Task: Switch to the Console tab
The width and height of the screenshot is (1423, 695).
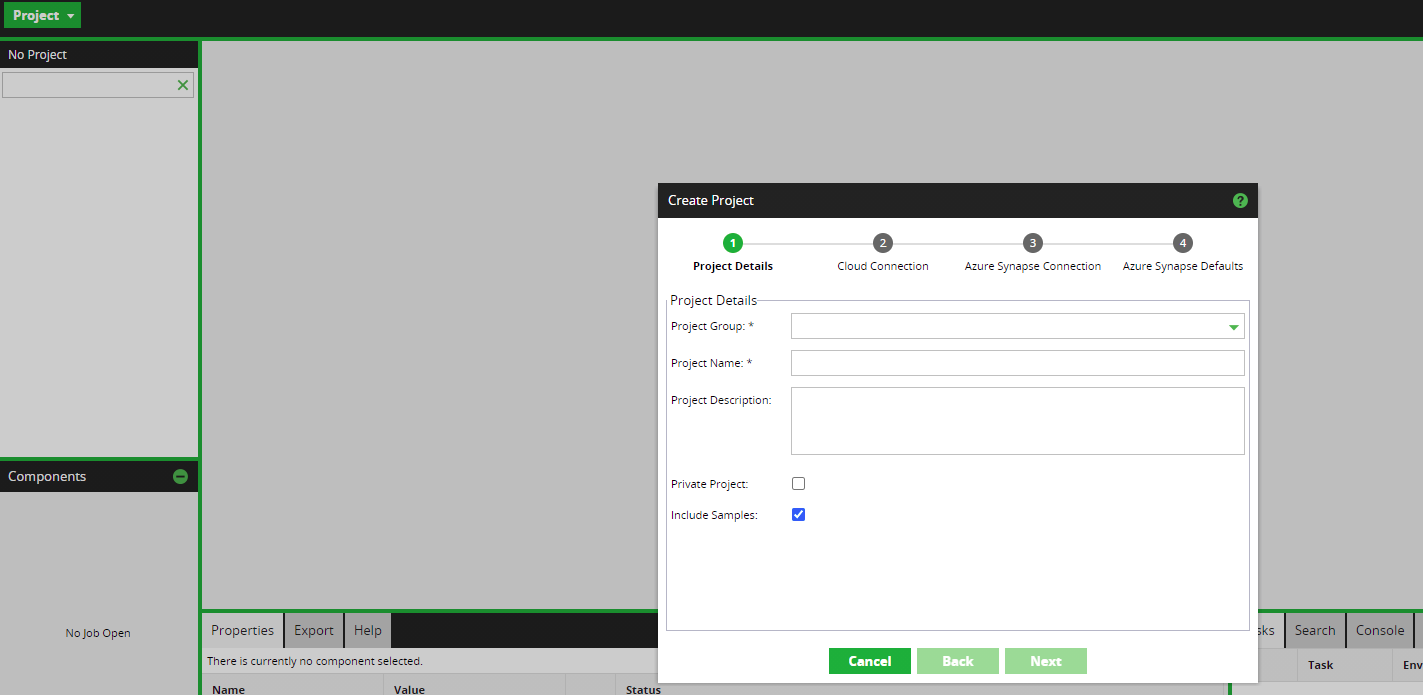Action: tap(1380, 630)
